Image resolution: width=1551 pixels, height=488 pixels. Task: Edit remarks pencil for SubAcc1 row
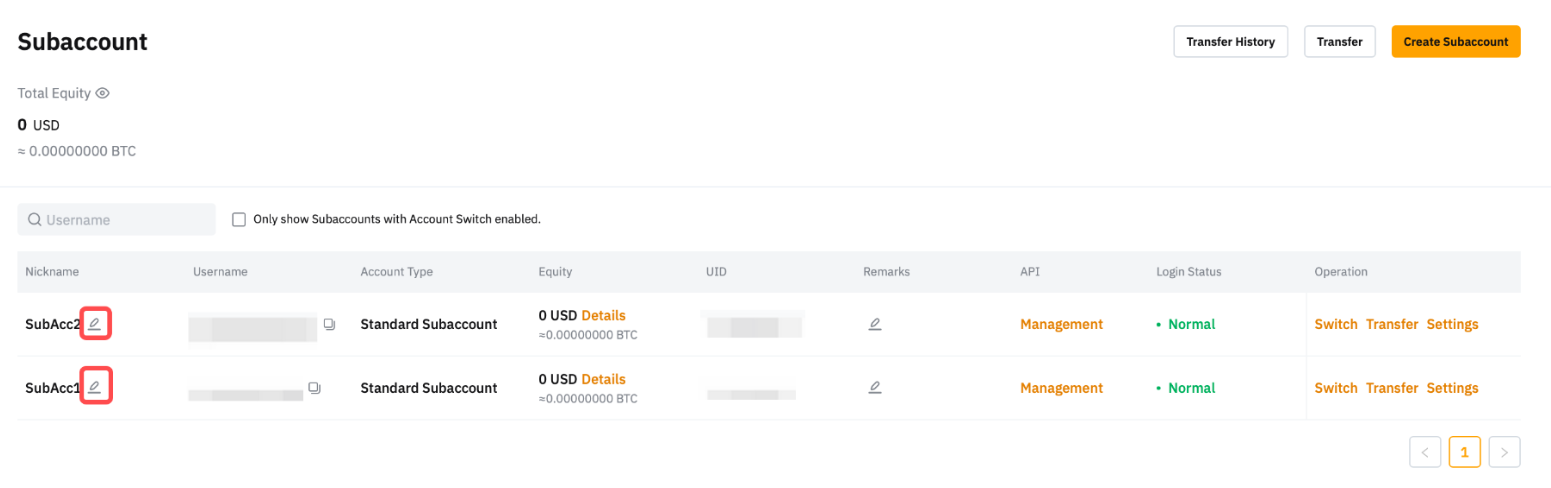point(875,388)
